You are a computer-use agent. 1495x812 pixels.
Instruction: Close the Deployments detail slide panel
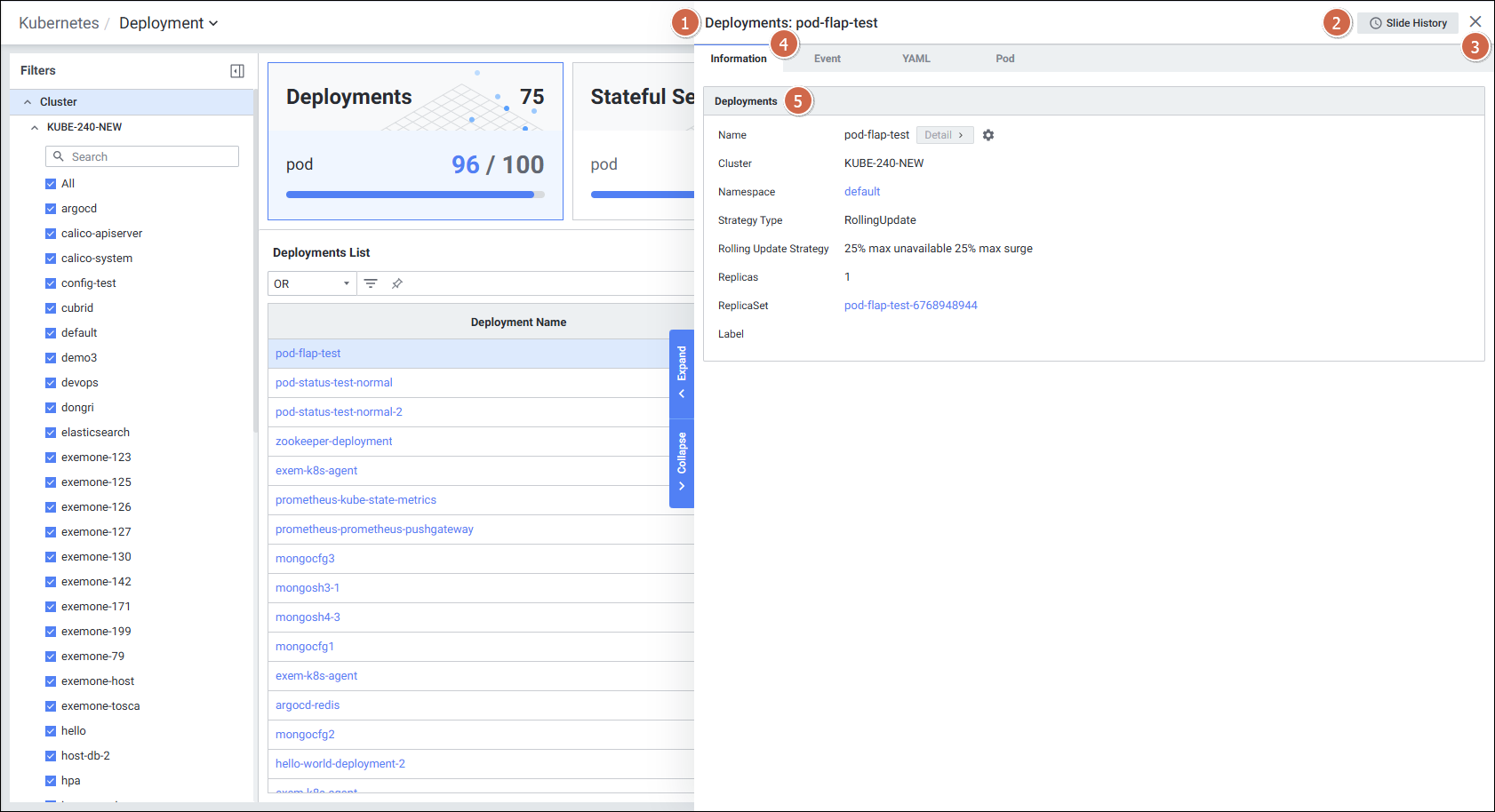[x=1475, y=22]
